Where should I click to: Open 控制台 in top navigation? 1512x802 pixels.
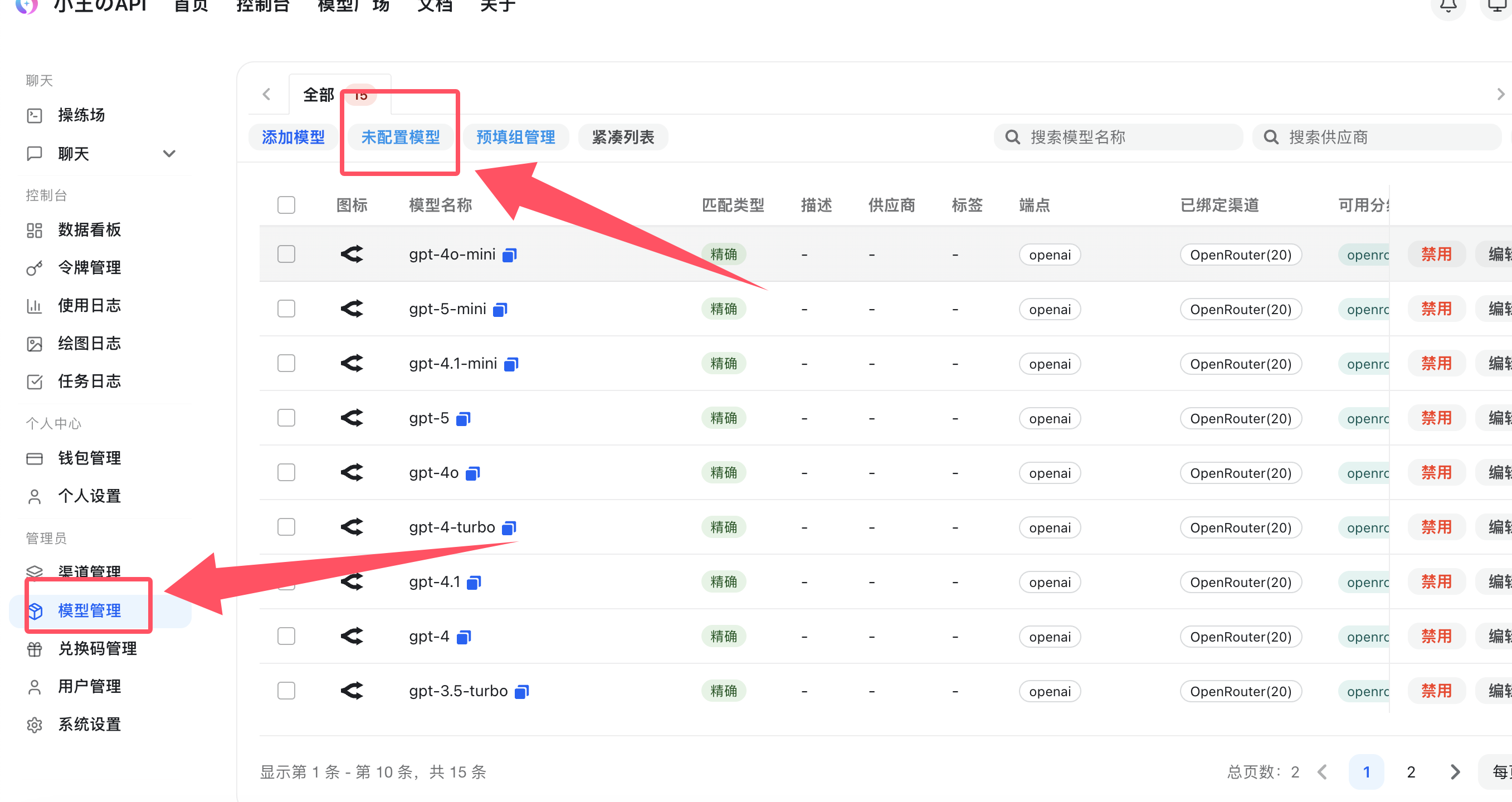[263, 6]
